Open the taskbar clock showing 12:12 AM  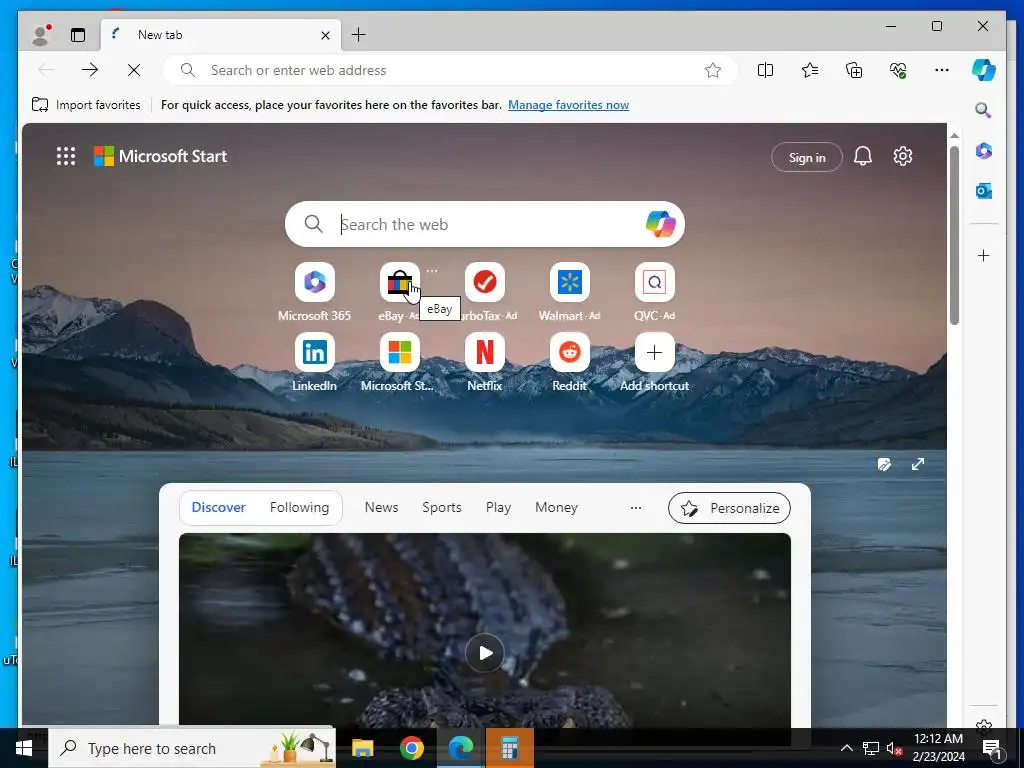pyautogui.click(x=938, y=748)
